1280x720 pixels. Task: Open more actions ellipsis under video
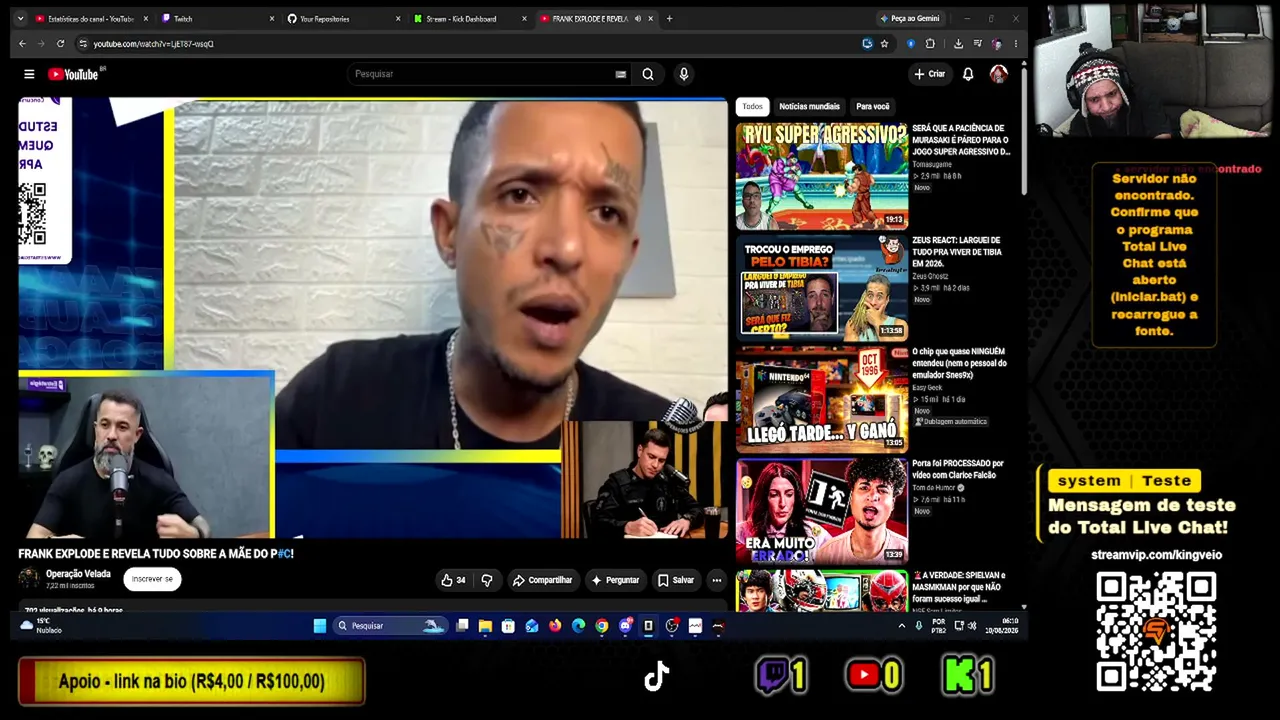coord(716,580)
